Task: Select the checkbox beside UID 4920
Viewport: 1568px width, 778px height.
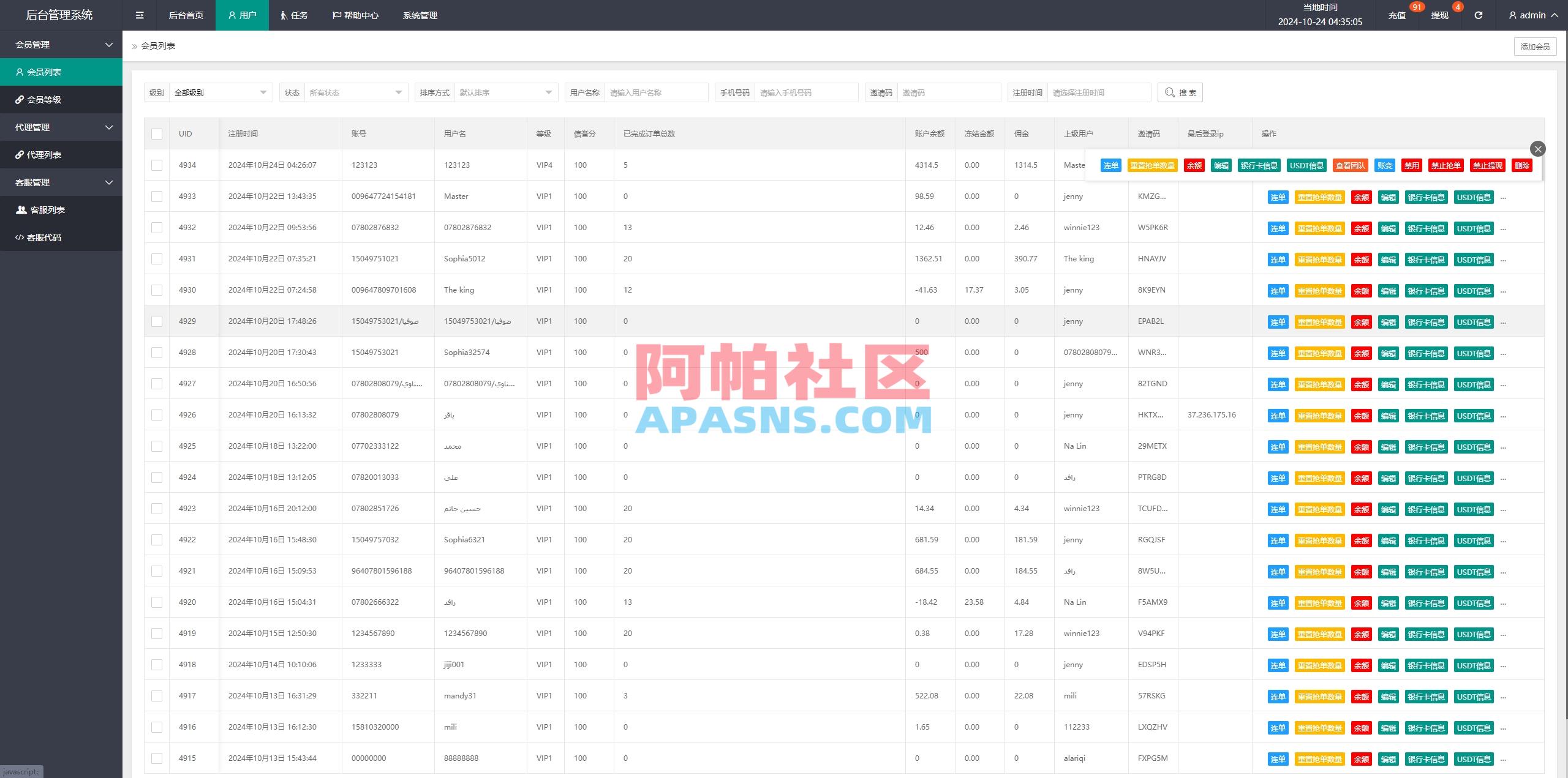Action: 156,602
